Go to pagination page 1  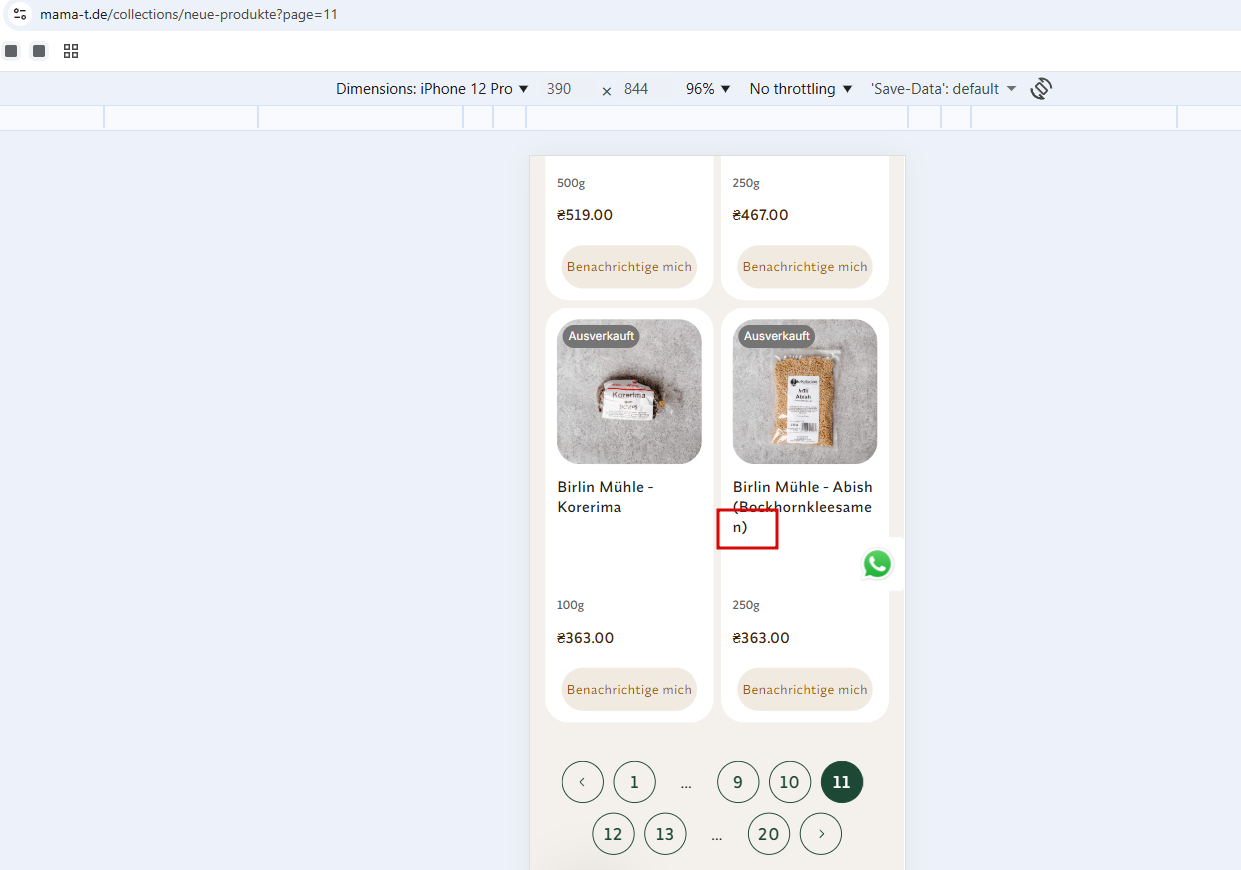[x=635, y=782]
